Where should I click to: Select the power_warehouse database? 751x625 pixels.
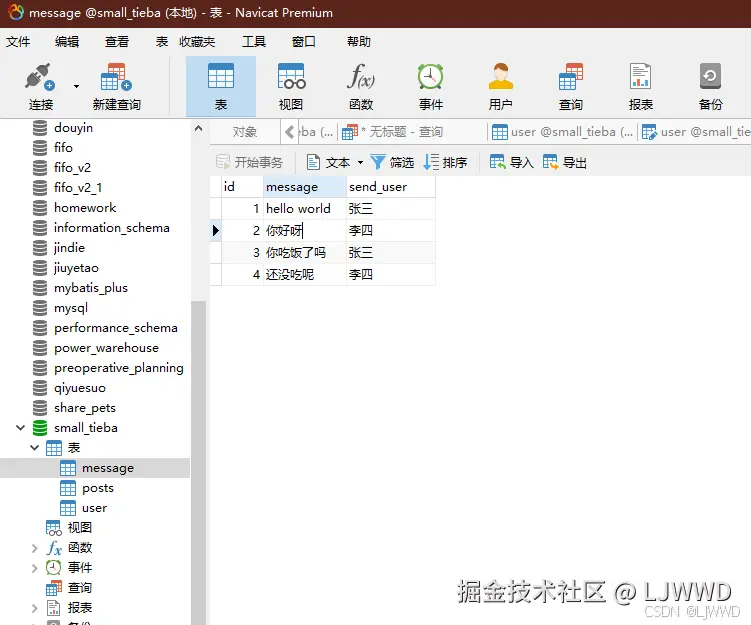(x=106, y=348)
